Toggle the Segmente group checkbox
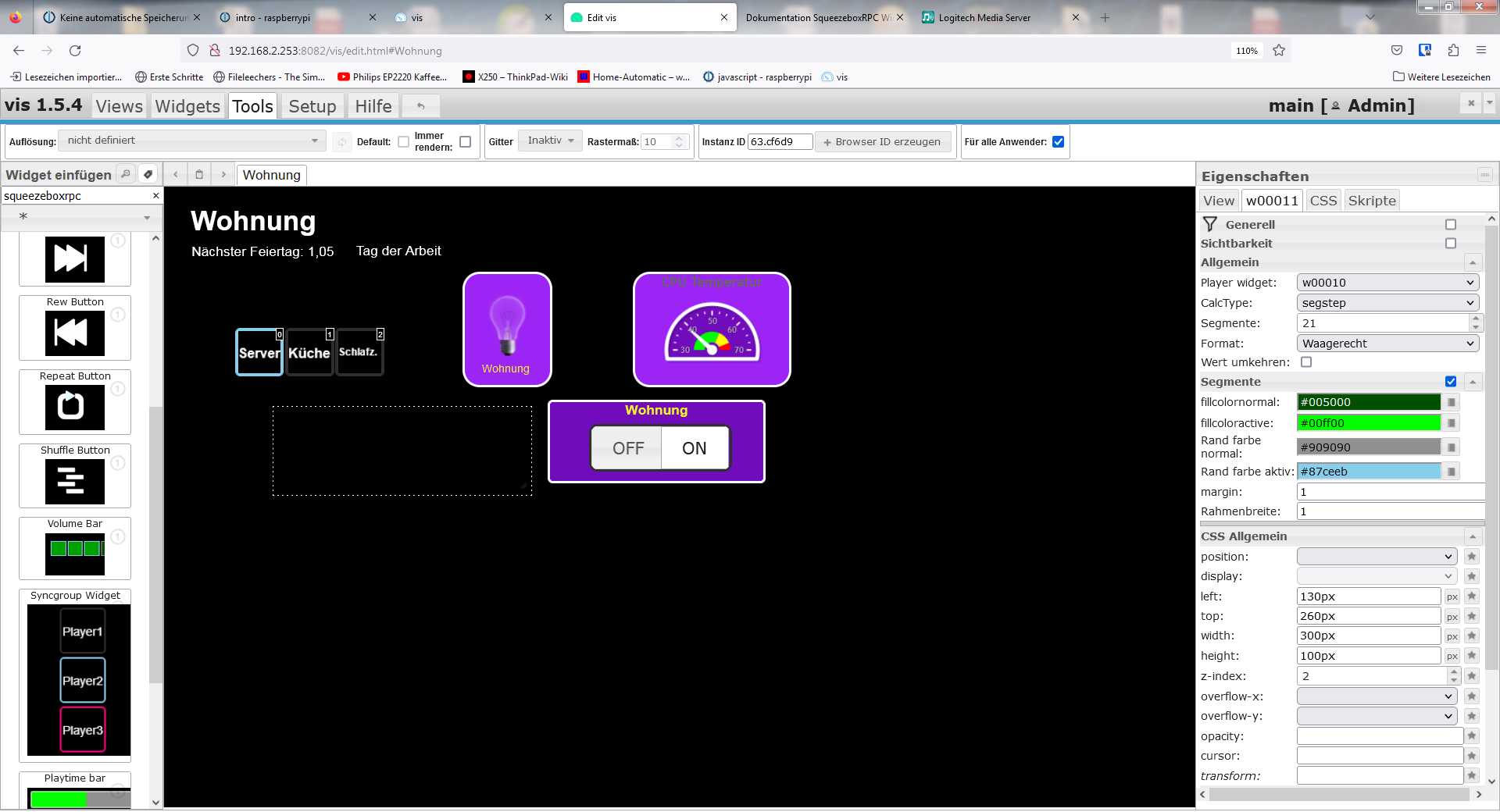The width and height of the screenshot is (1500, 812). [1451, 382]
